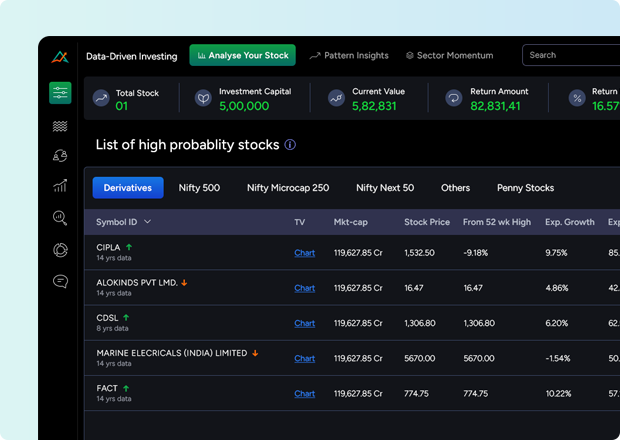This screenshot has height=440, width=620.
Task: Switch to the Nifty 500 tab
Action: click(x=199, y=188)
